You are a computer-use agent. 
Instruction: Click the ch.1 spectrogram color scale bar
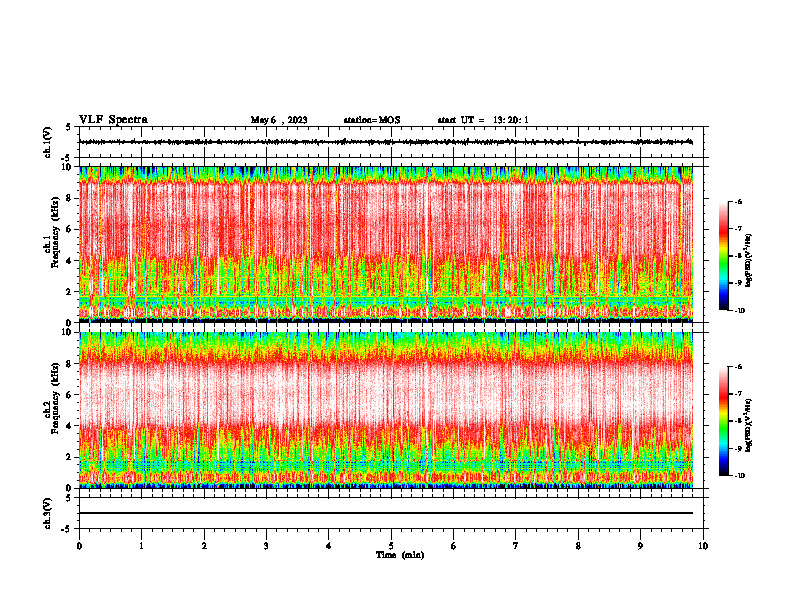(723, 256)
